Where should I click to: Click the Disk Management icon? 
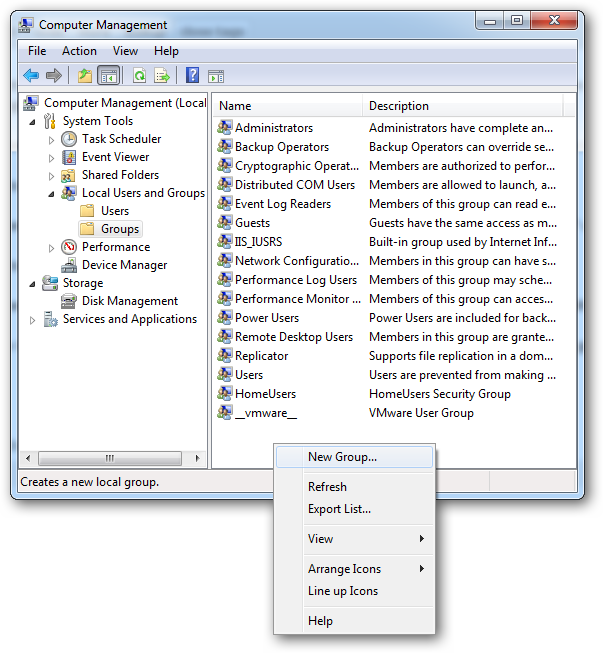coord(69,301)
